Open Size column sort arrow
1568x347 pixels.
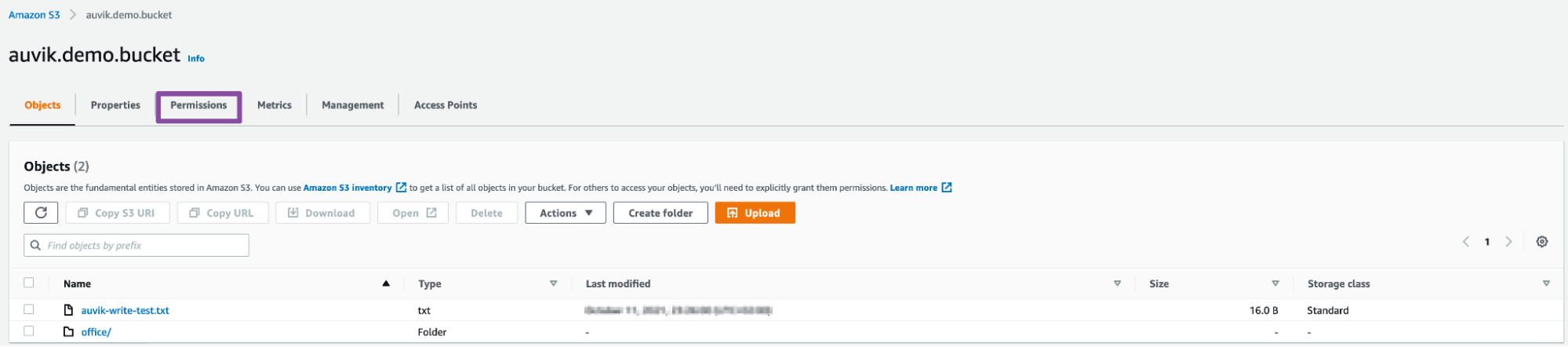click(x=1275, y=283)
